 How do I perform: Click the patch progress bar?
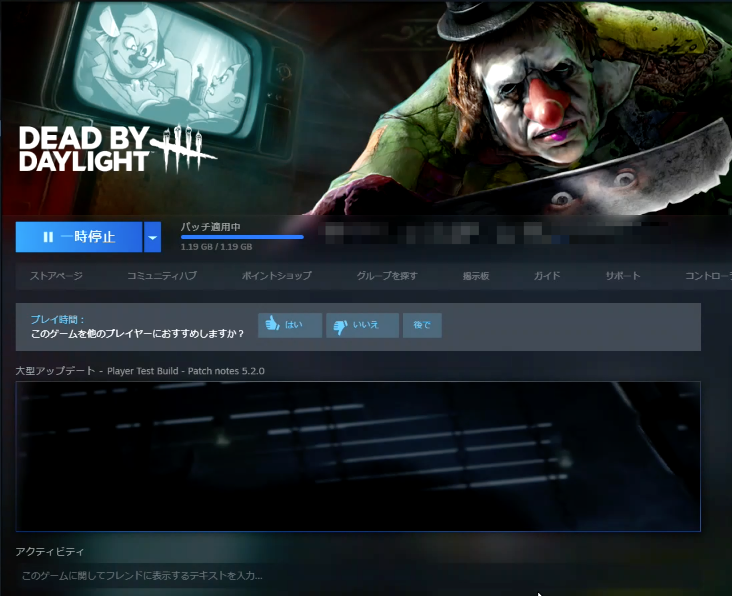(242, 237)
